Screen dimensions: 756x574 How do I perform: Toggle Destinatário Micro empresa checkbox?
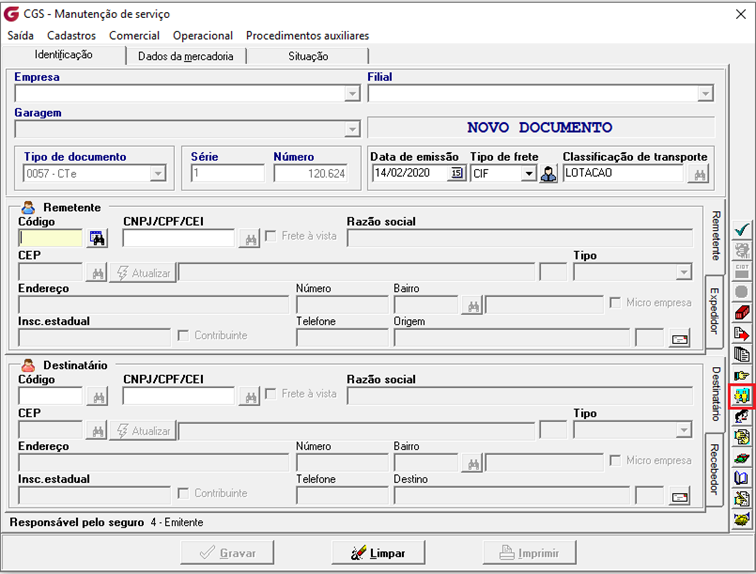[615, 460]
